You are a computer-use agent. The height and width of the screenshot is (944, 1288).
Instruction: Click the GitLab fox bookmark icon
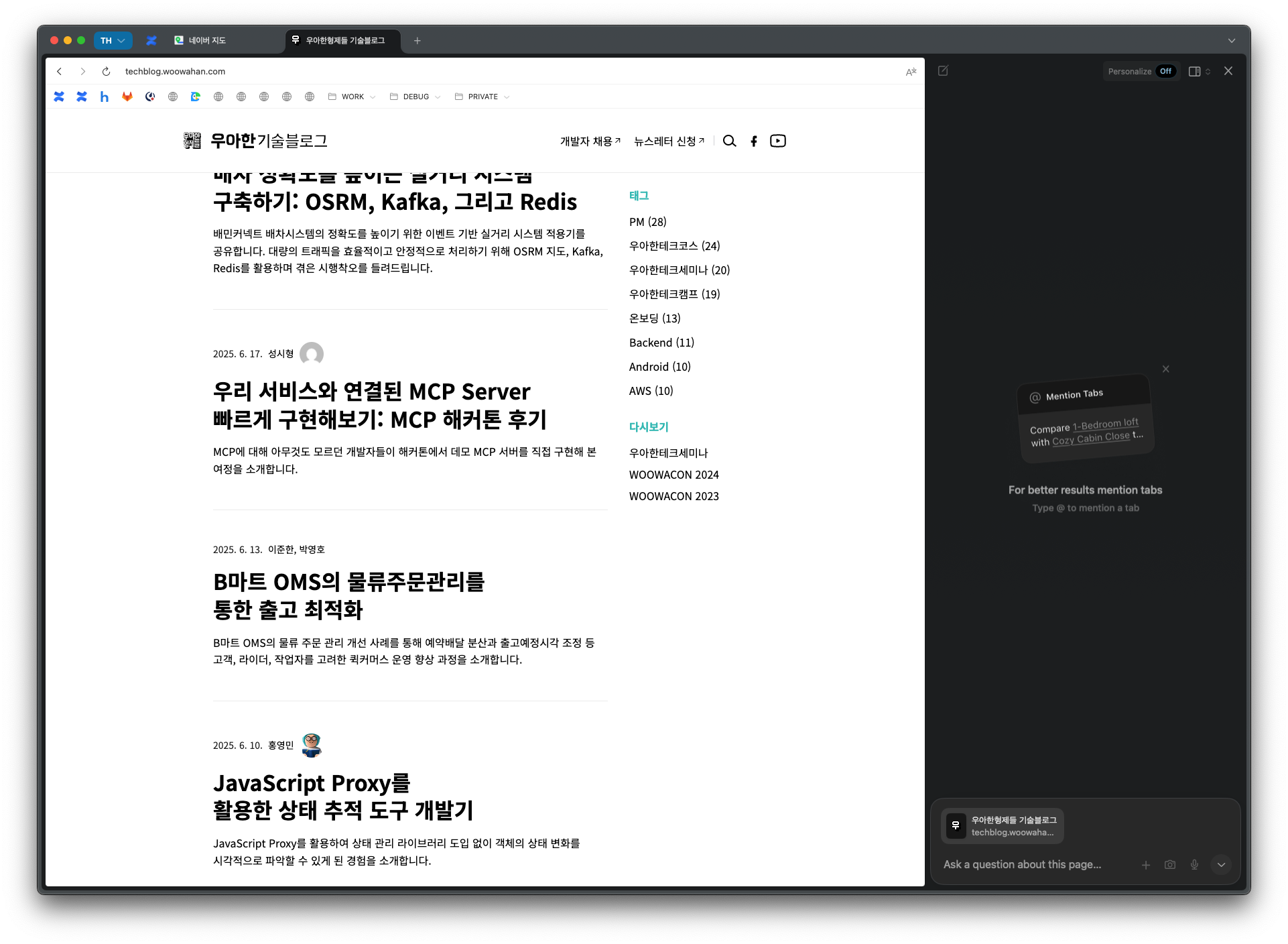pos(127,97)
